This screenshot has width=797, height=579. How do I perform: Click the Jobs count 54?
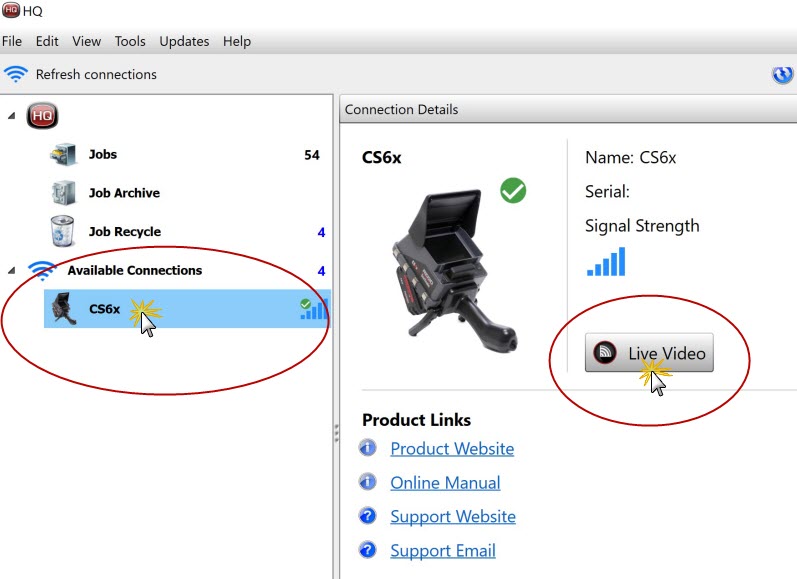click(312, 155)
